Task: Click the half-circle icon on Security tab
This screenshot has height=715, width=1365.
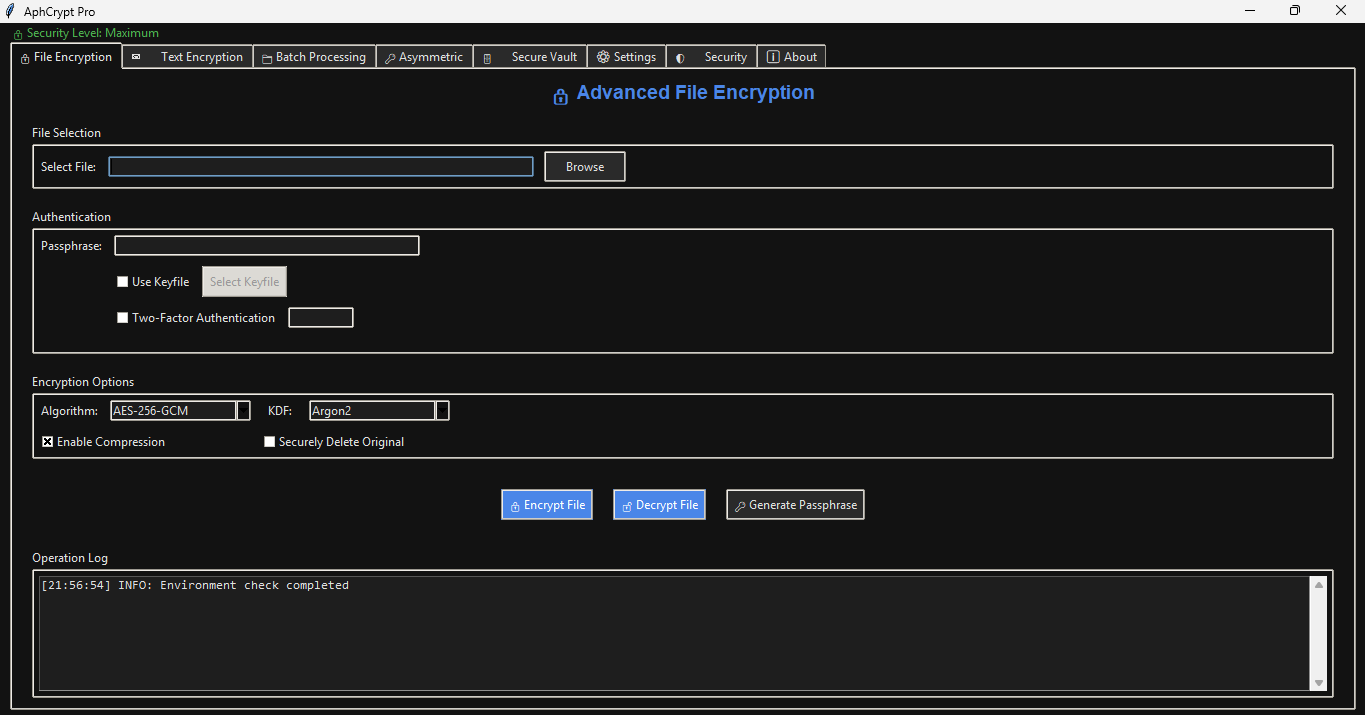Action: [680, 58]
